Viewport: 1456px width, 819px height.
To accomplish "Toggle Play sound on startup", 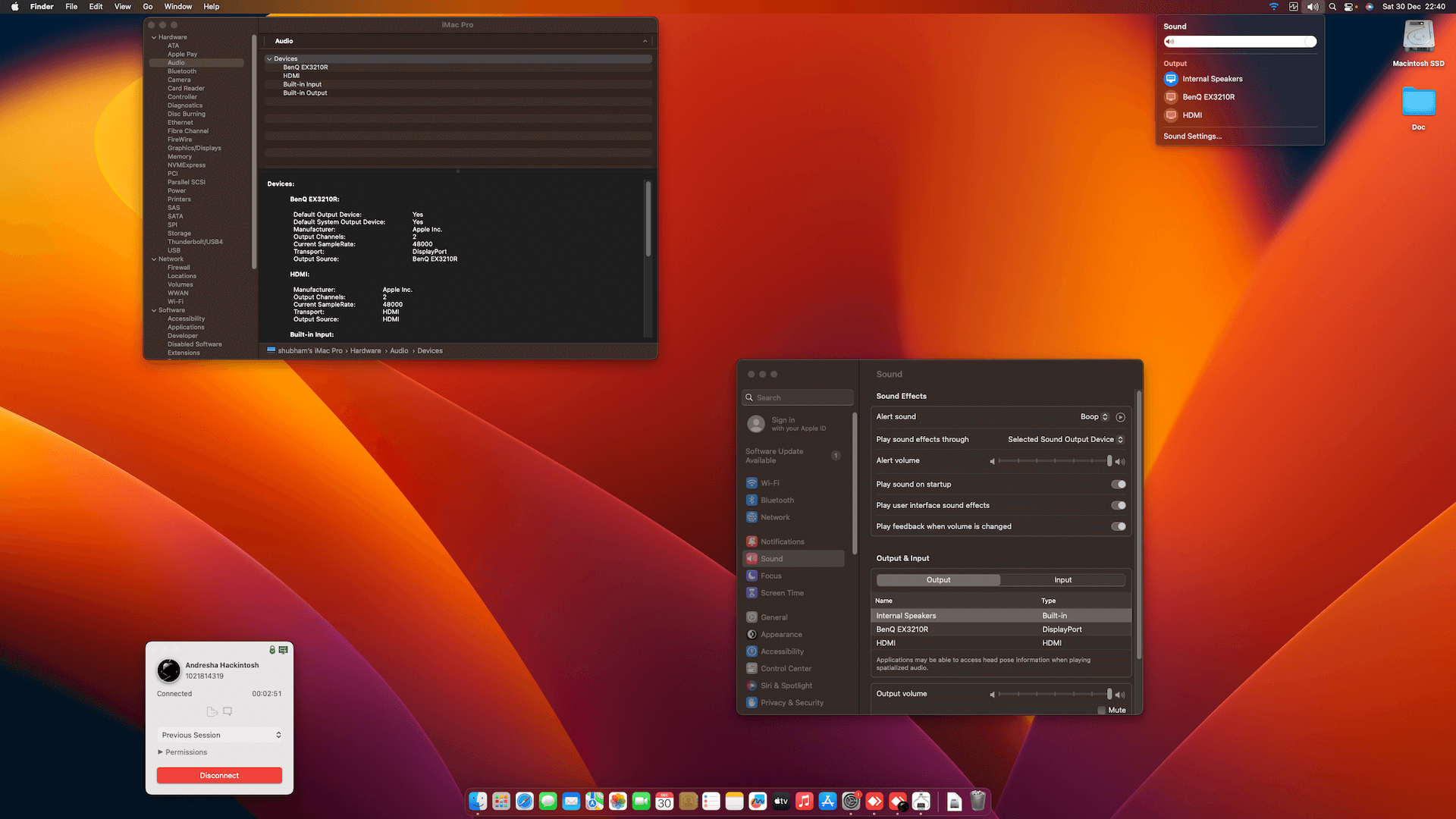I will pyautogui.click(x=1119, y=485).
